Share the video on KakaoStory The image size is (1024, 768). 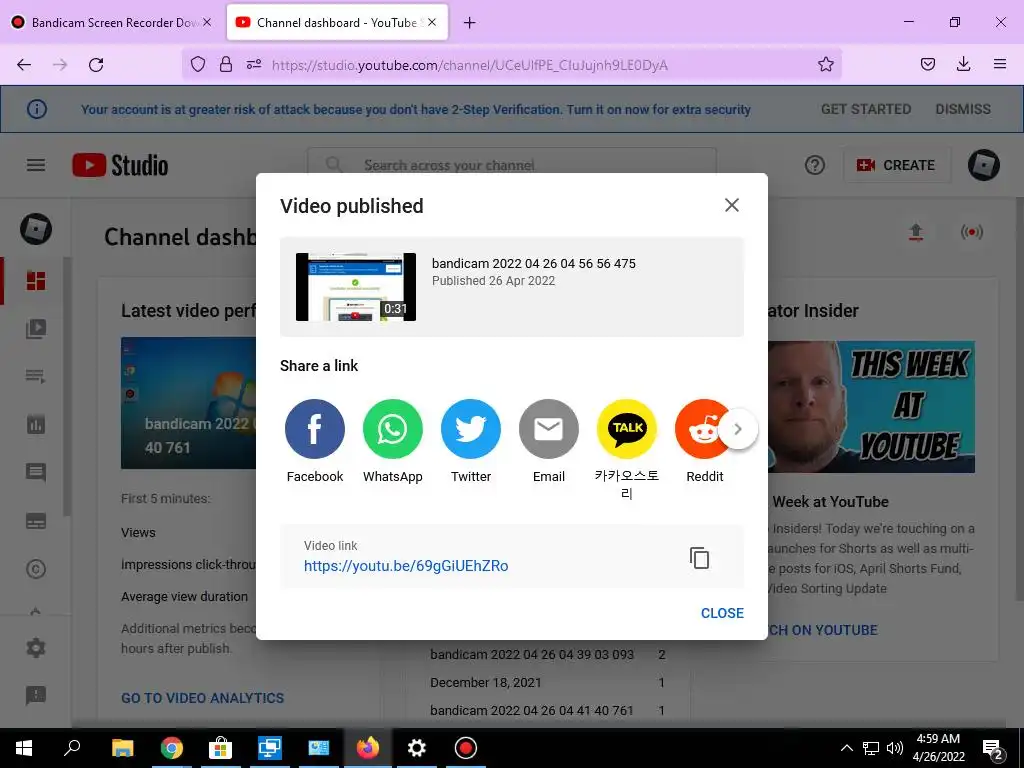coord(627,429)
